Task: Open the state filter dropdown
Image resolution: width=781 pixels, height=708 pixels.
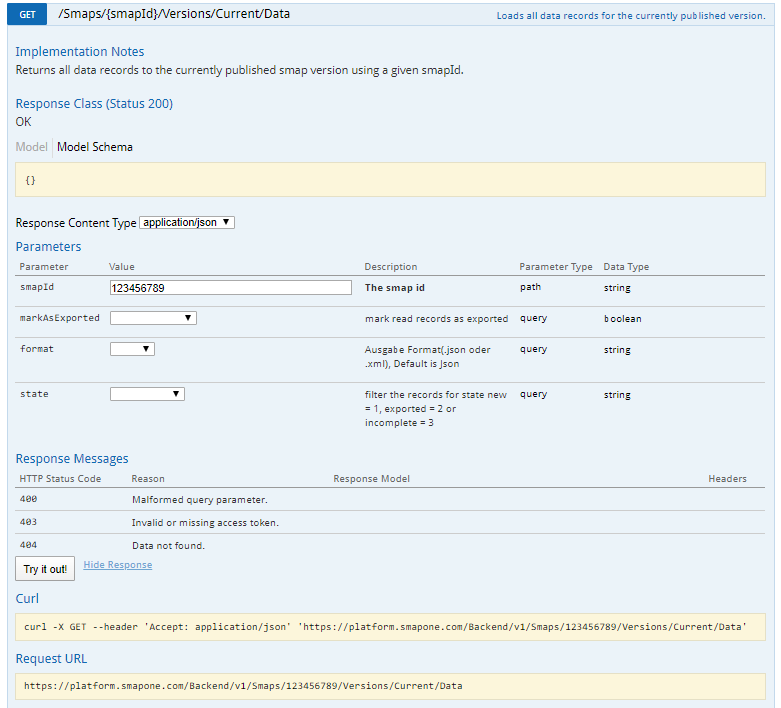Action: pyautogui.click(x=147, y=394)
